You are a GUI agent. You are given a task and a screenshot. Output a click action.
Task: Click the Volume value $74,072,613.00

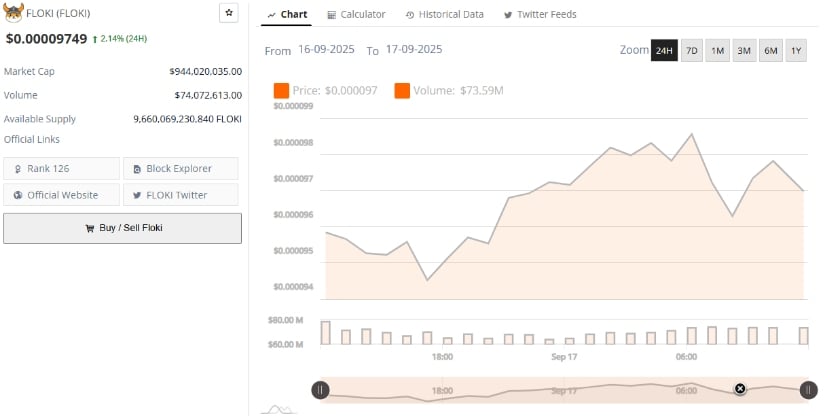pos(208,95)
